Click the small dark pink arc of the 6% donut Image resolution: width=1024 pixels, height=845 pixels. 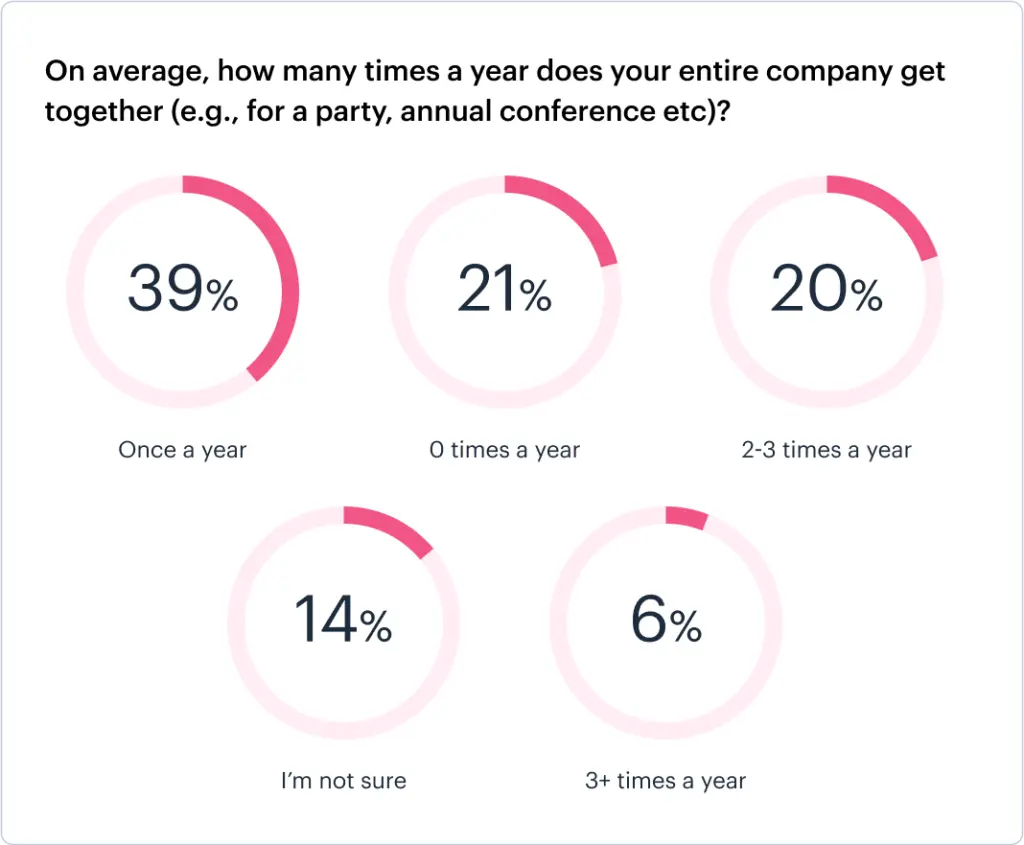tap(687, 517)
